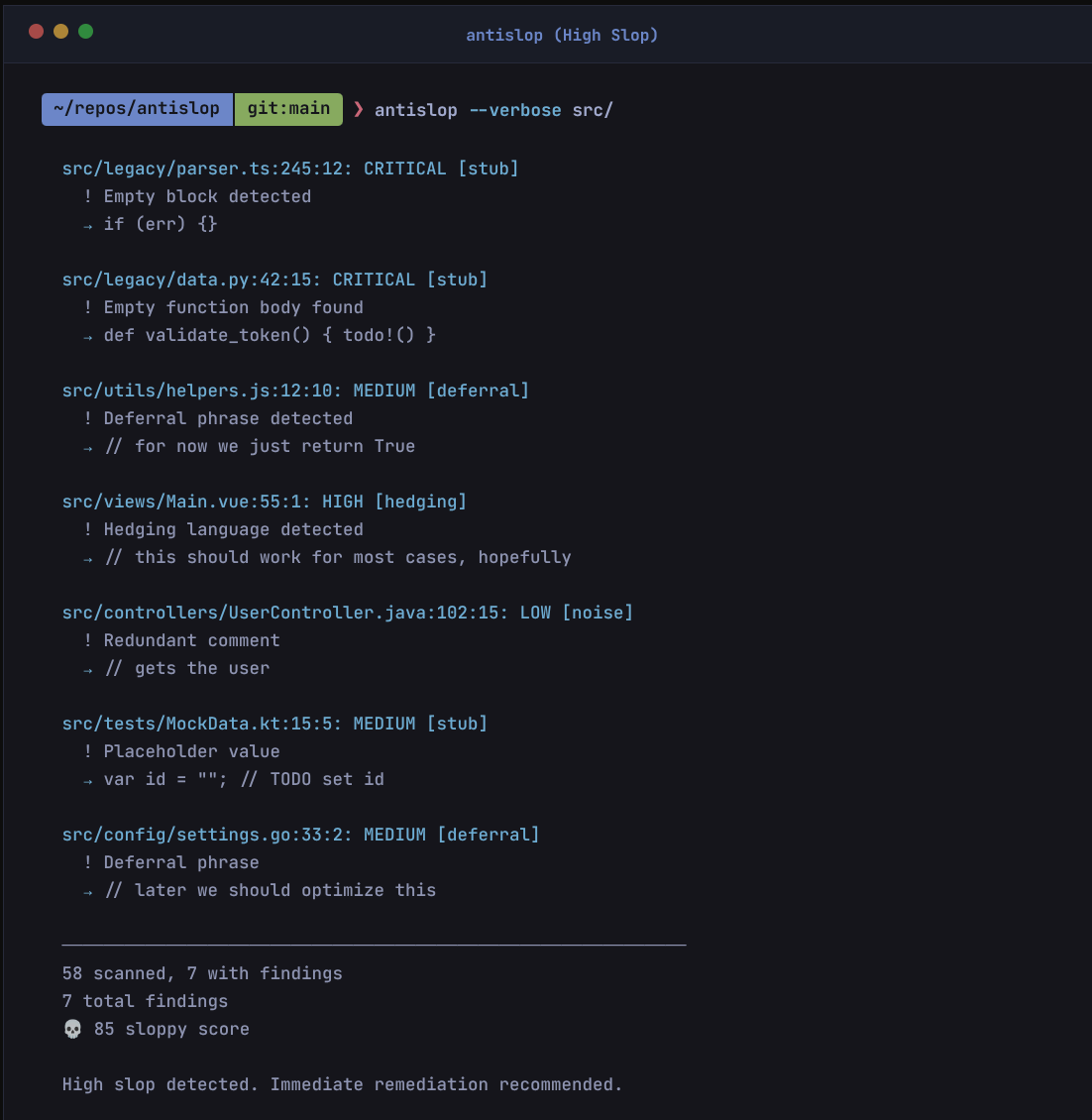Click the arrow icon beside the helpers.js snippet
Viewport: 1092px width, 1120px height.
pyautogui.click(x=87, y=446)
